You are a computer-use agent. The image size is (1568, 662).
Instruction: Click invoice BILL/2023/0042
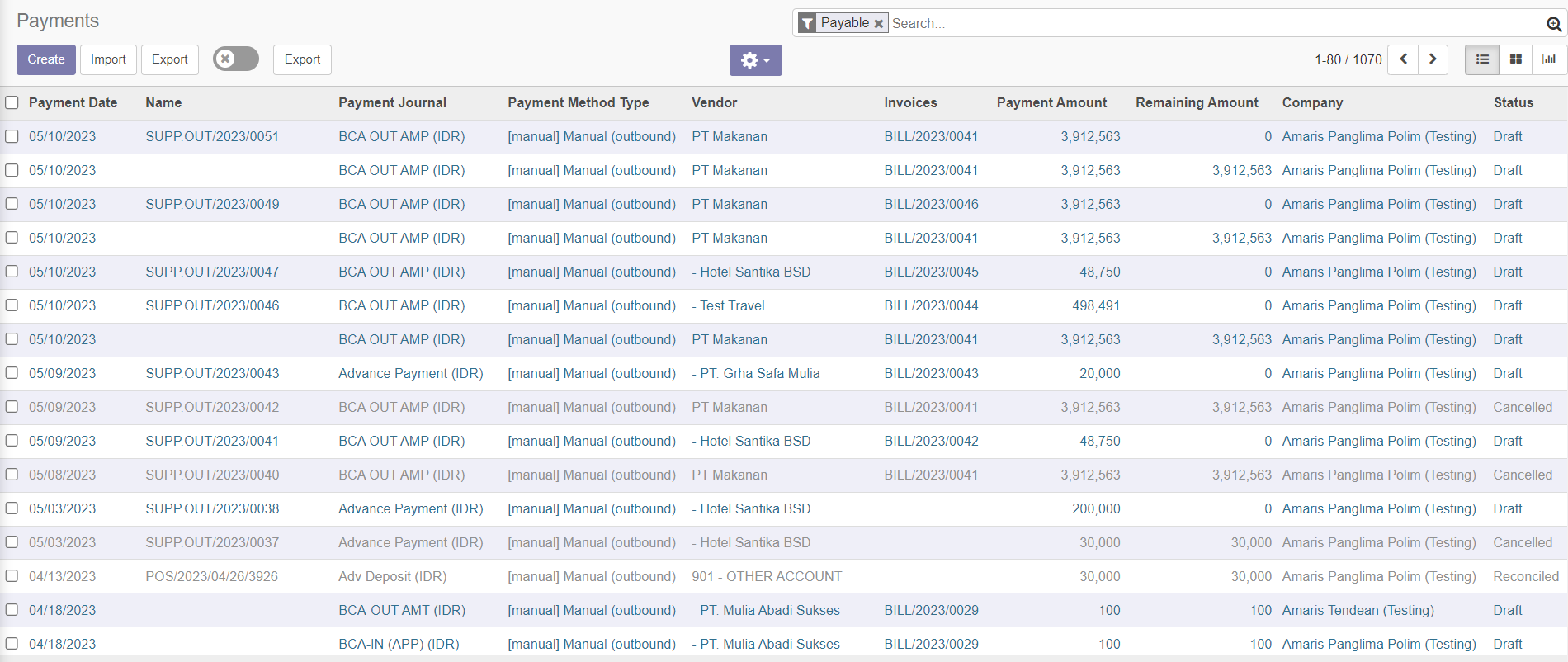point(931,441)
